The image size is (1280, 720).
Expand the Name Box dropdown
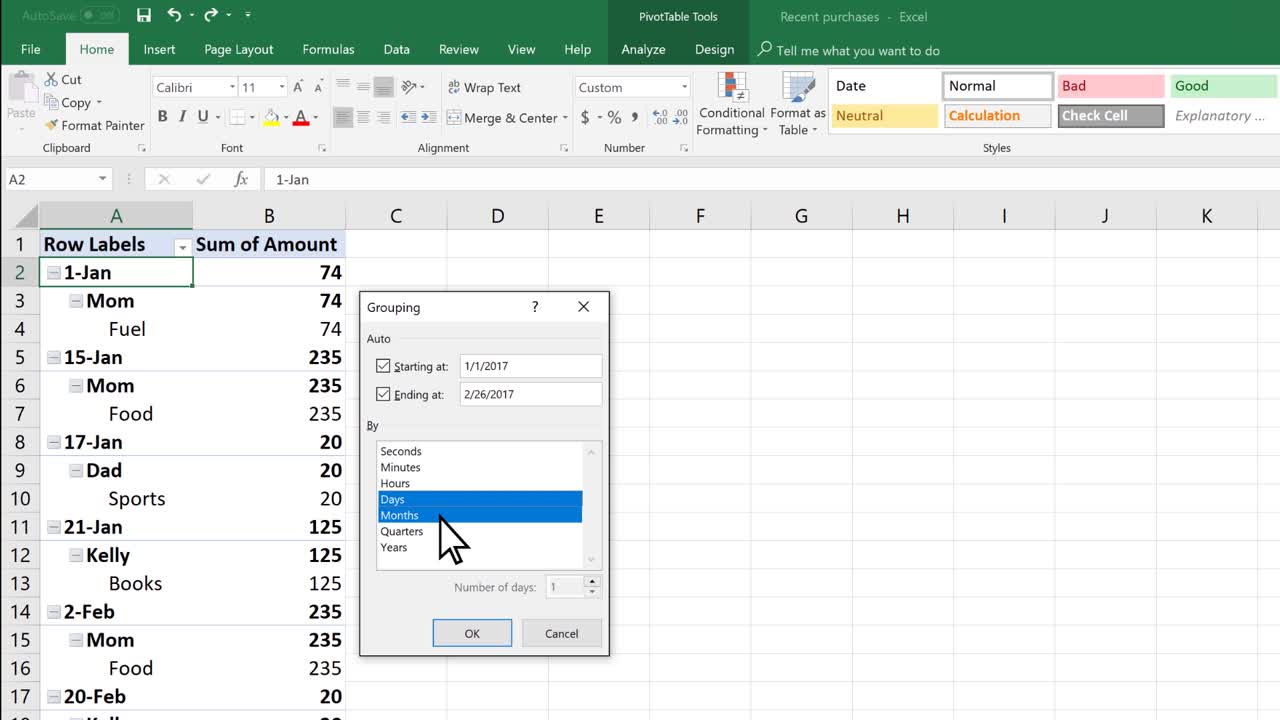(x=102, y=179)
